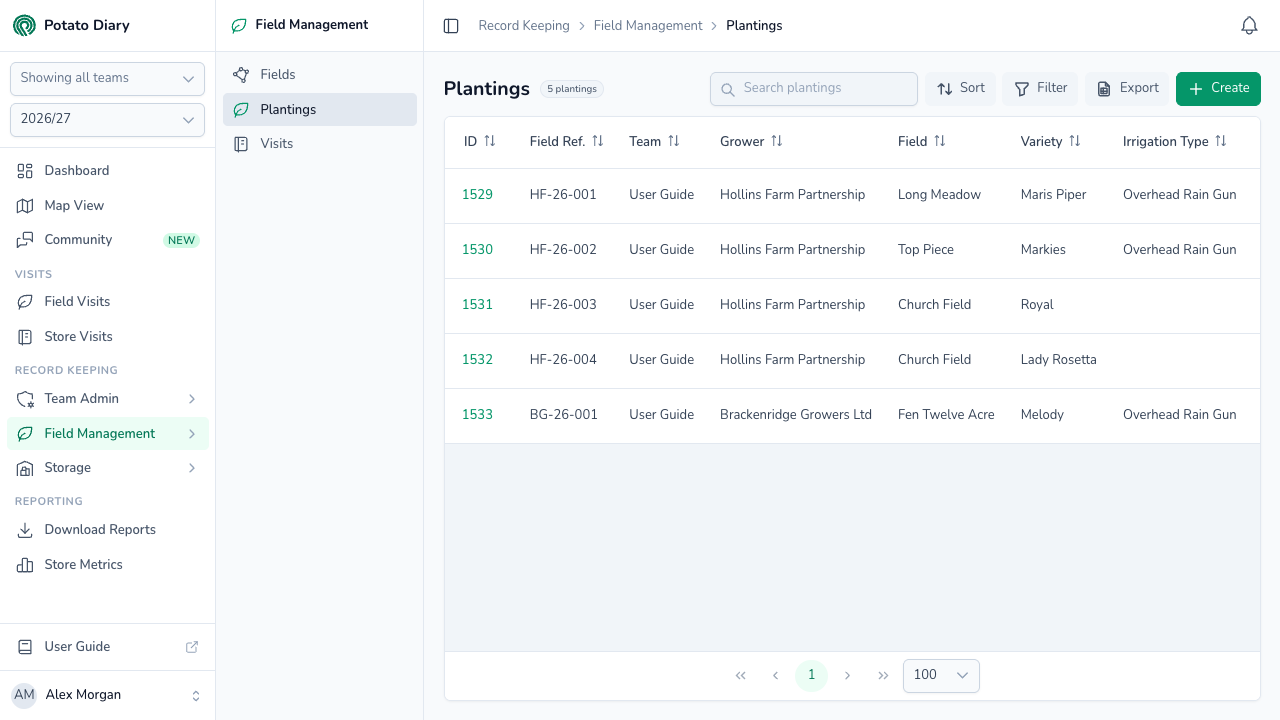Click the Export button
The height and width of the screenshot is (720, 1280).
click(x=1127, y=89)
